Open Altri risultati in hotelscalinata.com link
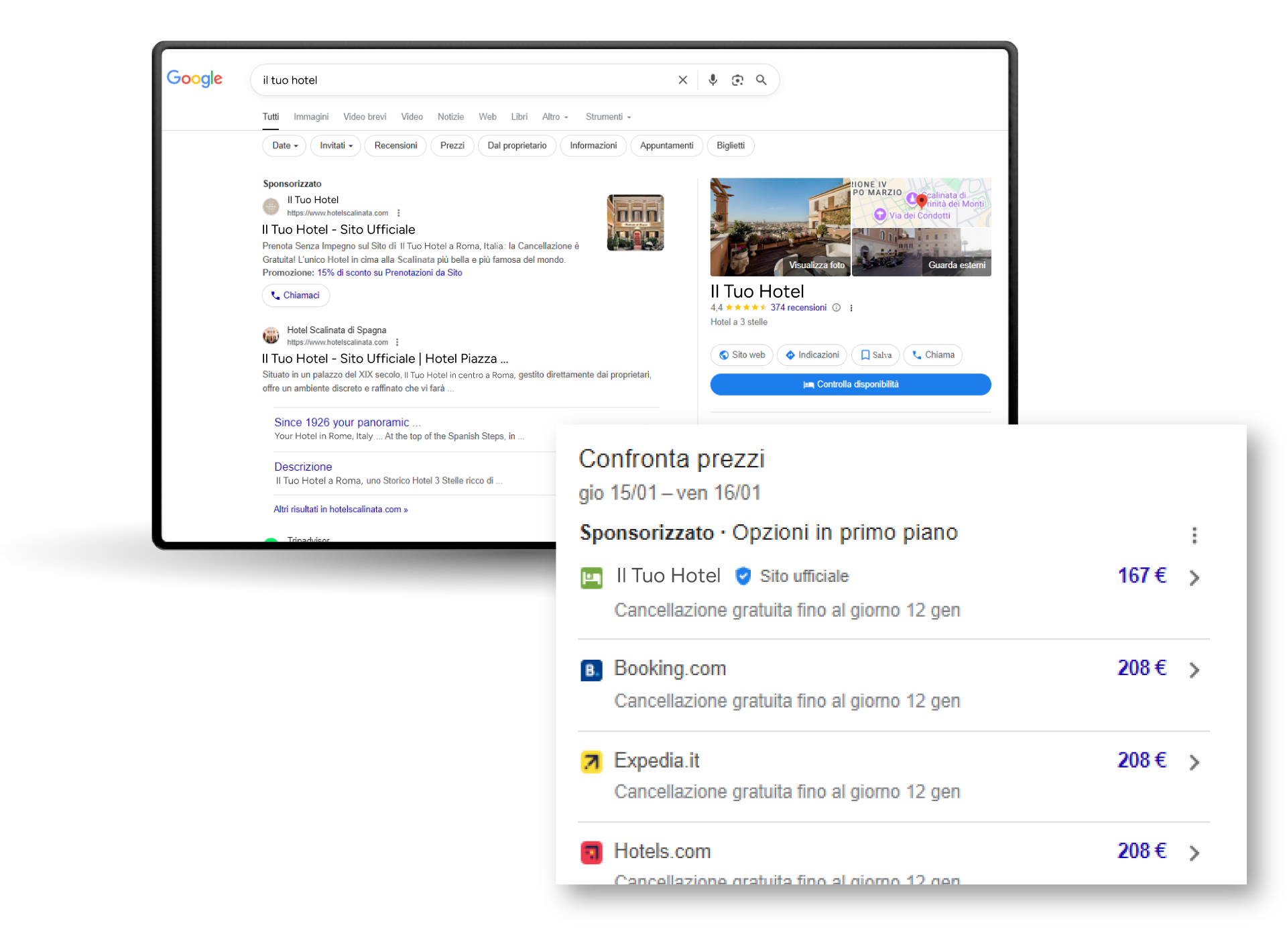This screenshot has height=952, width=1287. point(341,510)
